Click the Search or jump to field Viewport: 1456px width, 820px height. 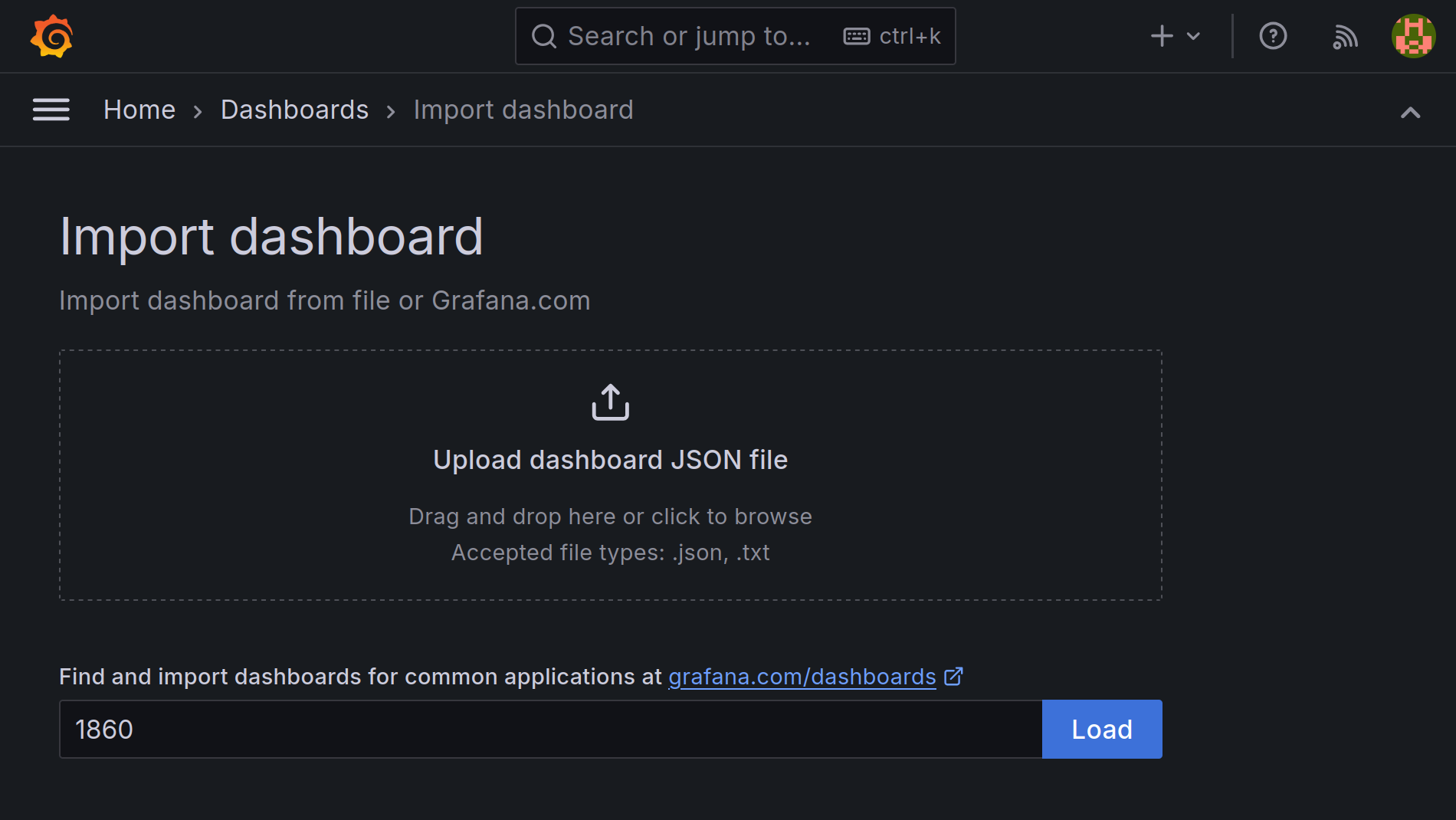pyautogui.click(x=690, y=35)
